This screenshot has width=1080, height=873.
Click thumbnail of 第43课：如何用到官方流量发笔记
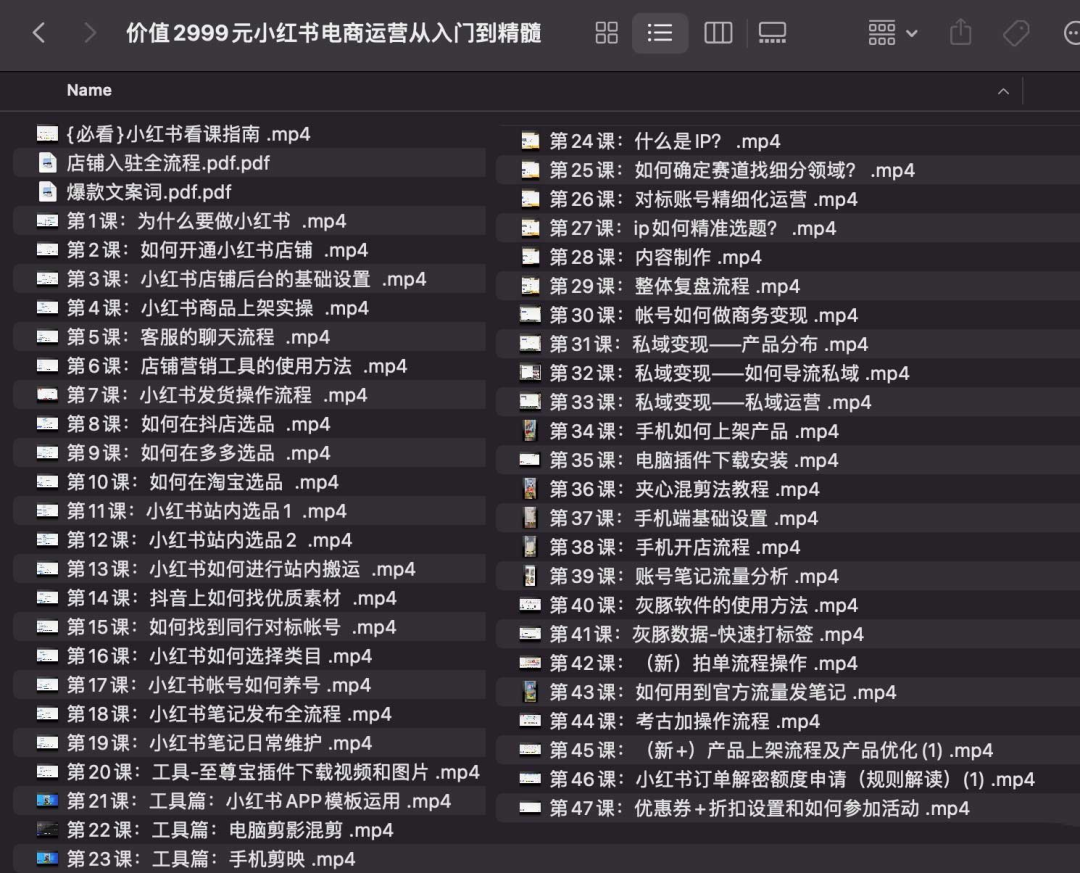click(530, 692)
